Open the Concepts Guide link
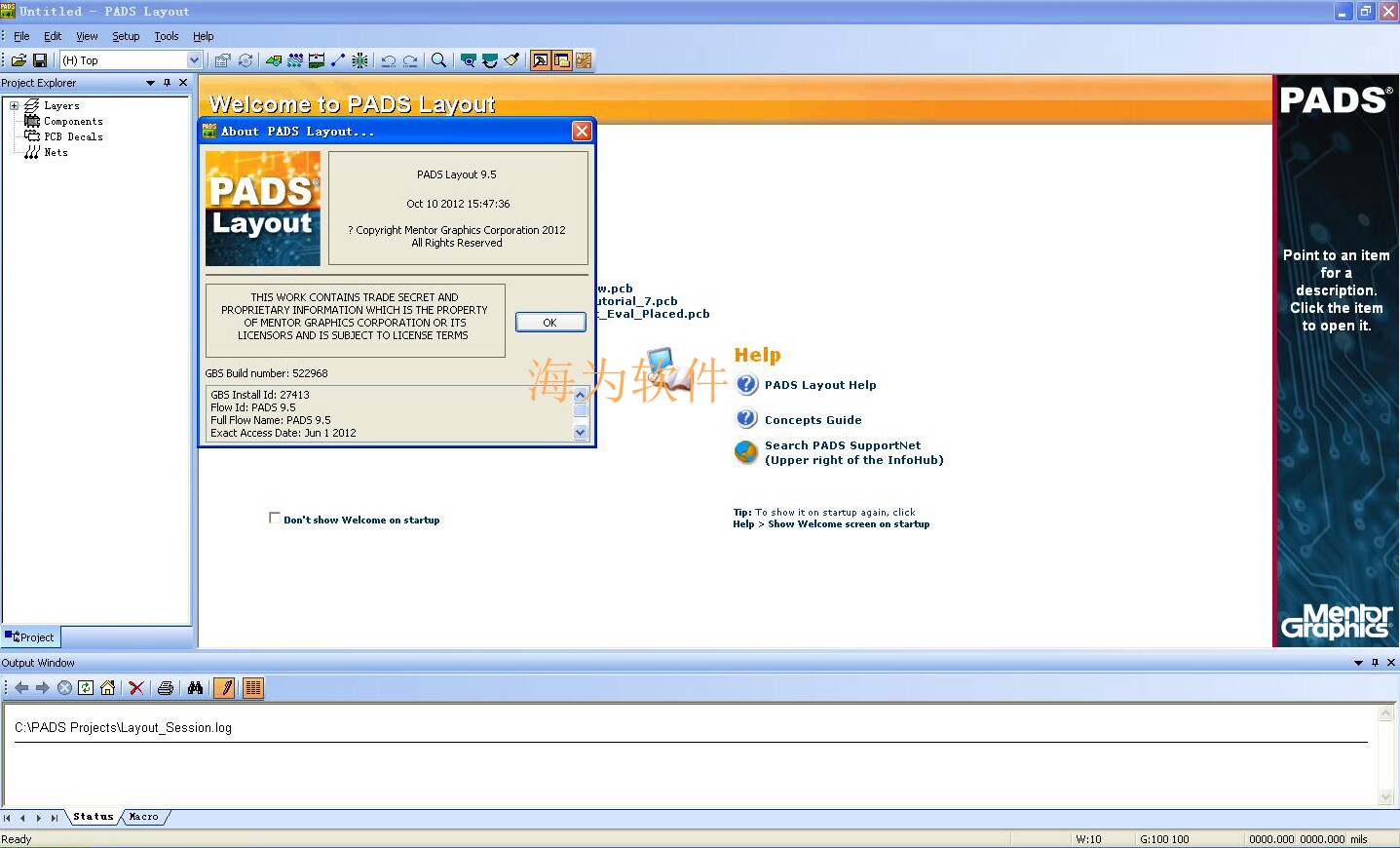The height and width of the screenshot is (848, 1400). point(813,420)
